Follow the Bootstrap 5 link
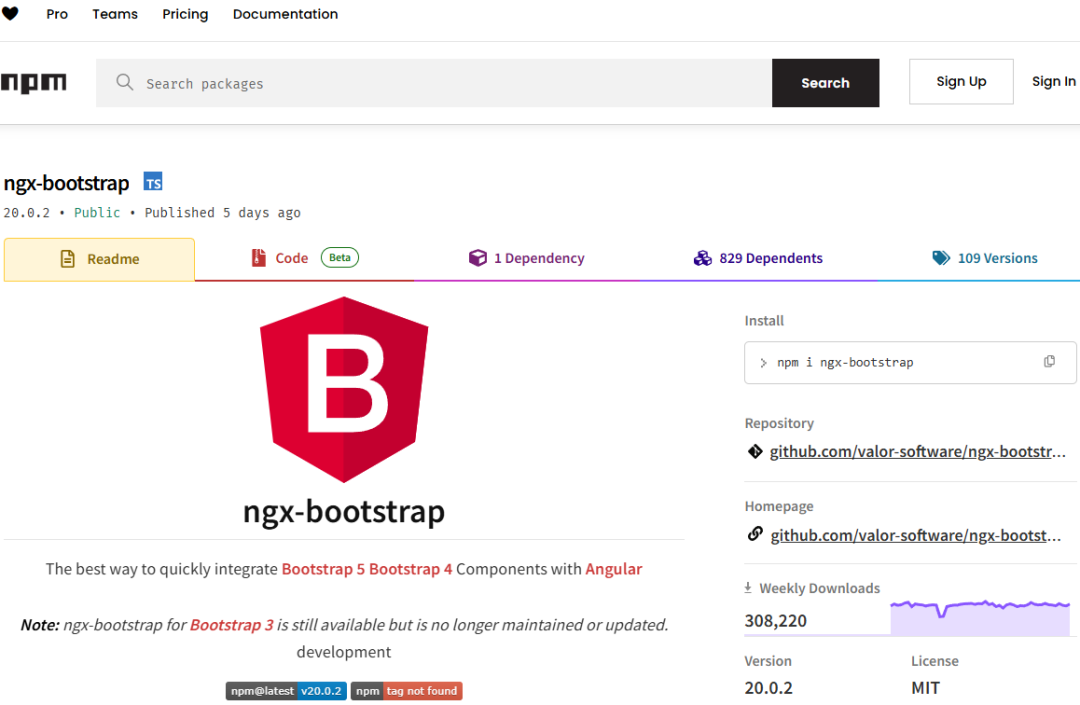The height and width of the screenshot is (705, 1080). 323,569
